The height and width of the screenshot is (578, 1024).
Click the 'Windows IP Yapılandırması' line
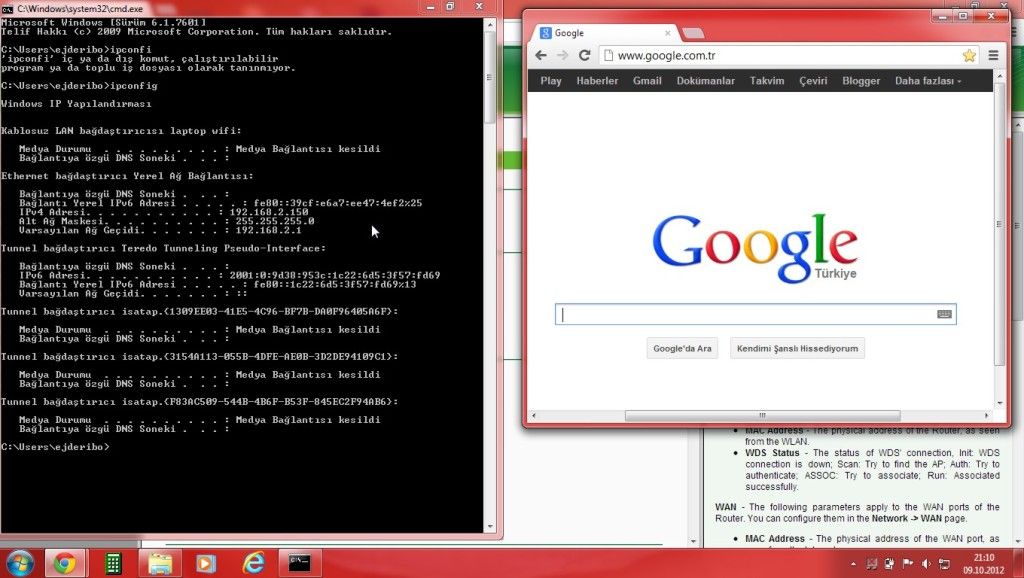(x=76, y=104)
